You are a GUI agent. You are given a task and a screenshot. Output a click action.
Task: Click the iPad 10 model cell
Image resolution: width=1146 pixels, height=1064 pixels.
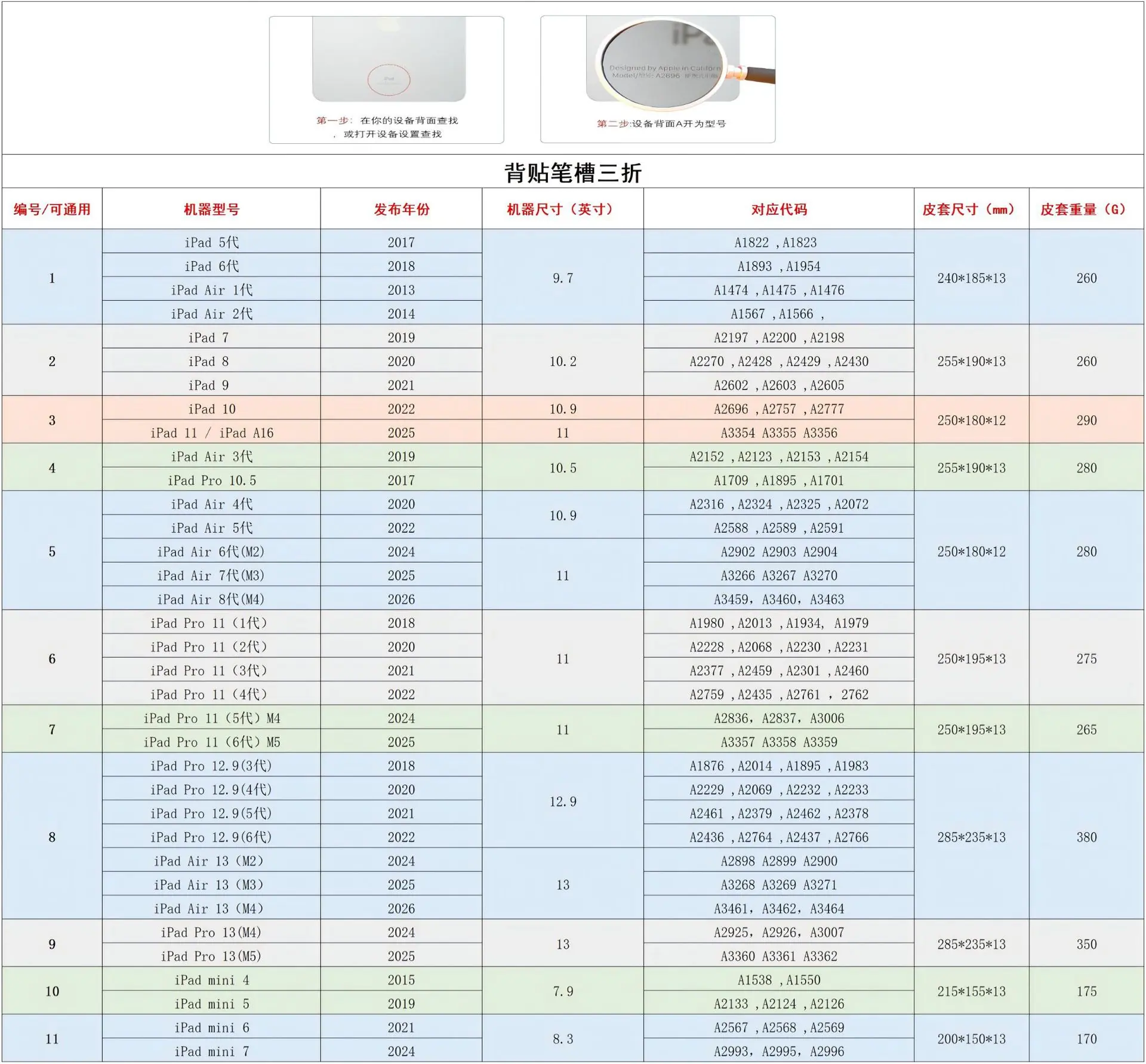point(211,409)
